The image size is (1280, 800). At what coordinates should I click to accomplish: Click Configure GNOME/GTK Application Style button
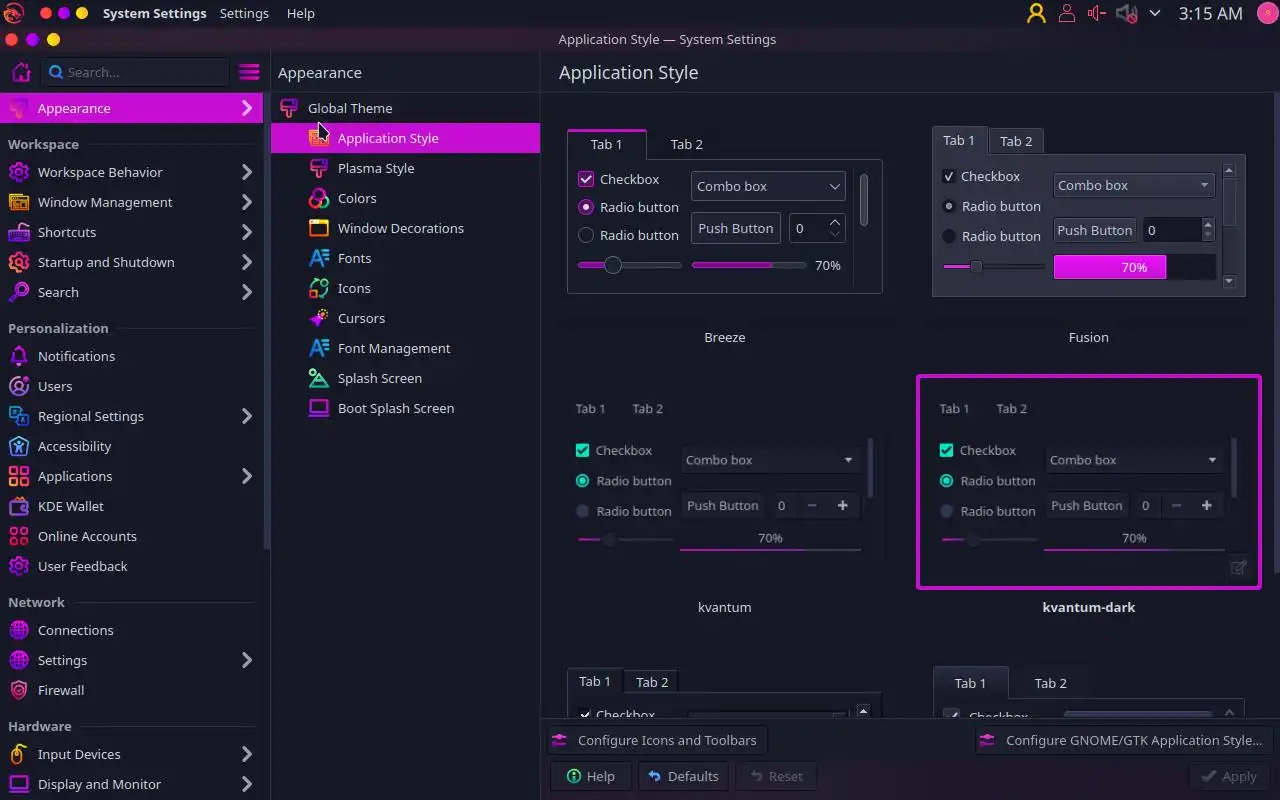point(1124,740)
